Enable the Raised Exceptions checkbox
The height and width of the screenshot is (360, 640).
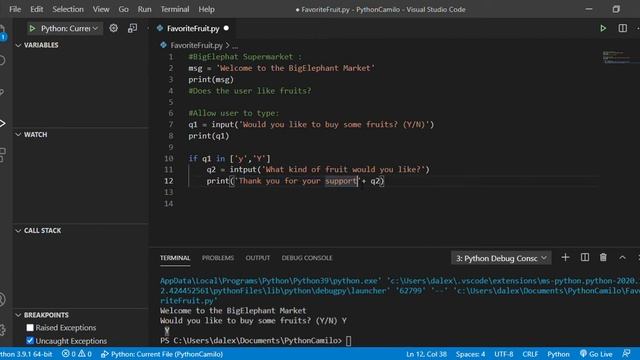pos(30,328)
